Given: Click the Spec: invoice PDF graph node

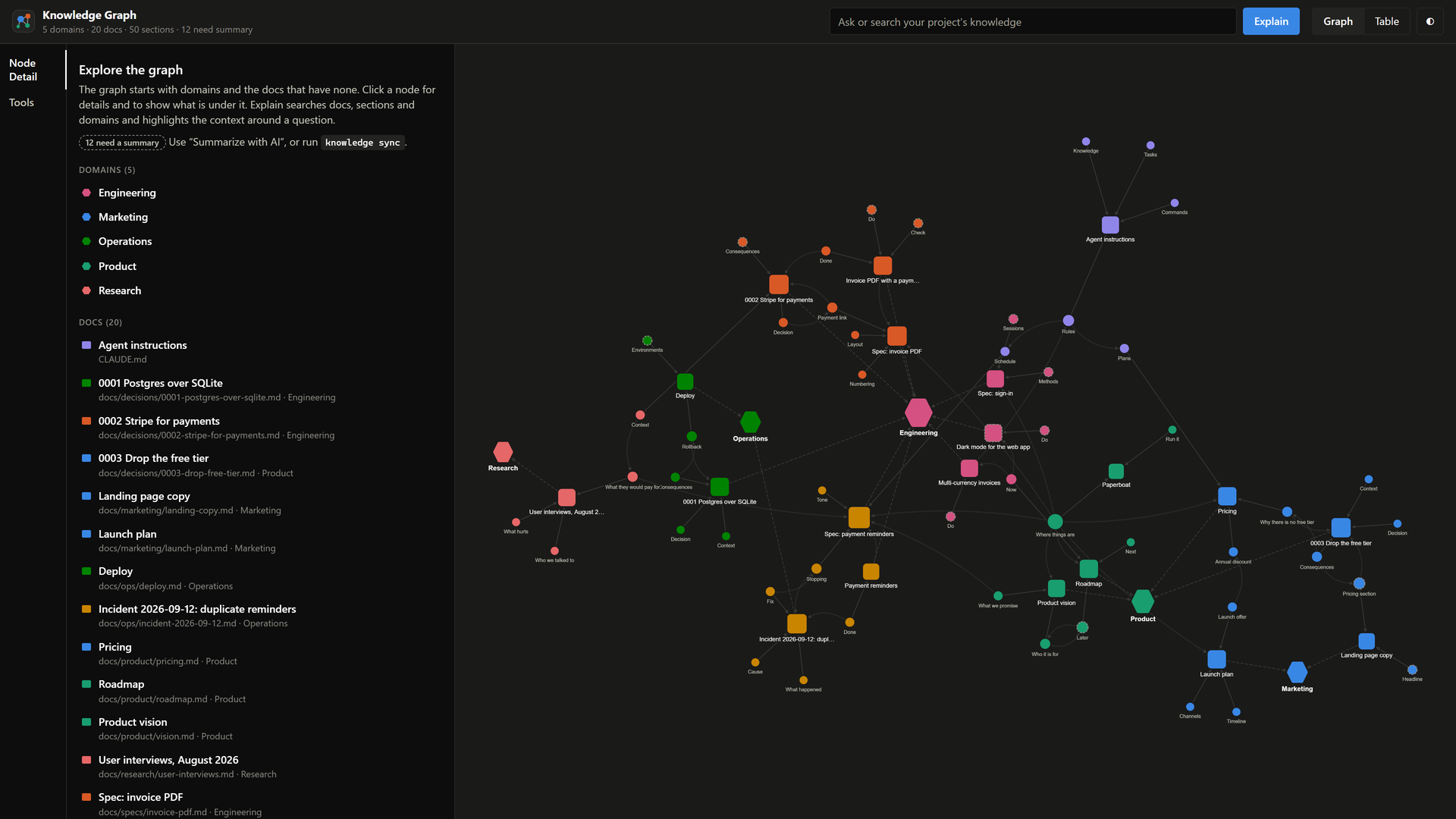Looking at the screenshot, I should click(897, 336).
